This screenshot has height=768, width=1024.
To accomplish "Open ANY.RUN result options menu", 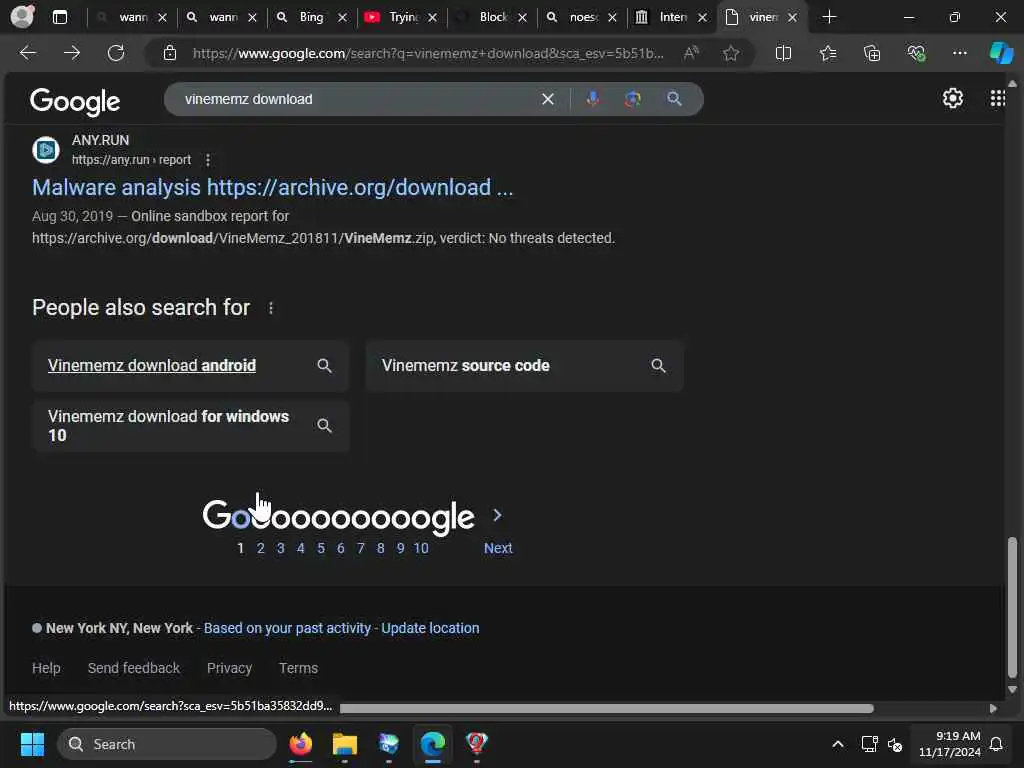I will click(208, 160).
